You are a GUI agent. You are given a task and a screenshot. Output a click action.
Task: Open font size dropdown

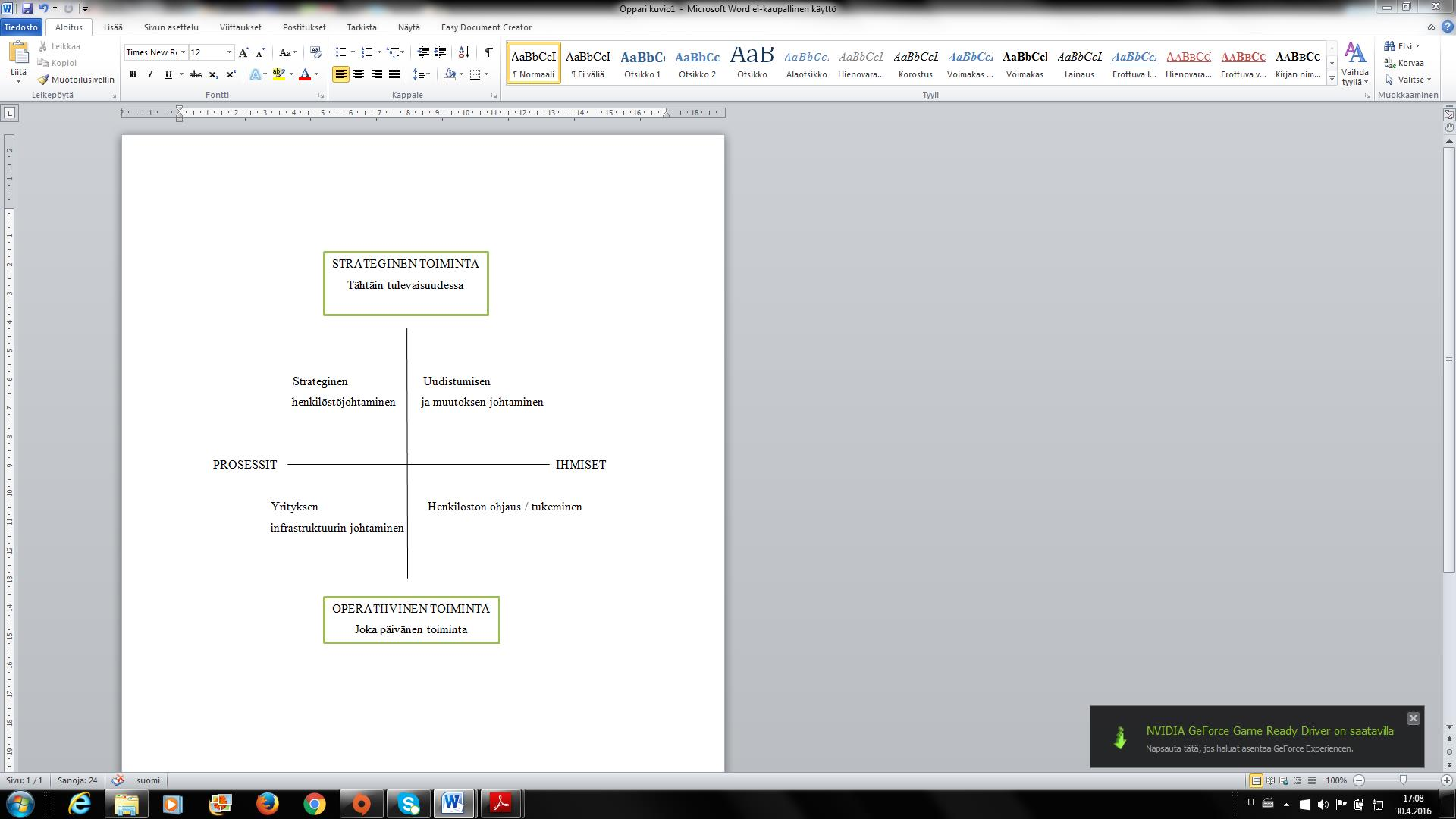pos(229,52)
